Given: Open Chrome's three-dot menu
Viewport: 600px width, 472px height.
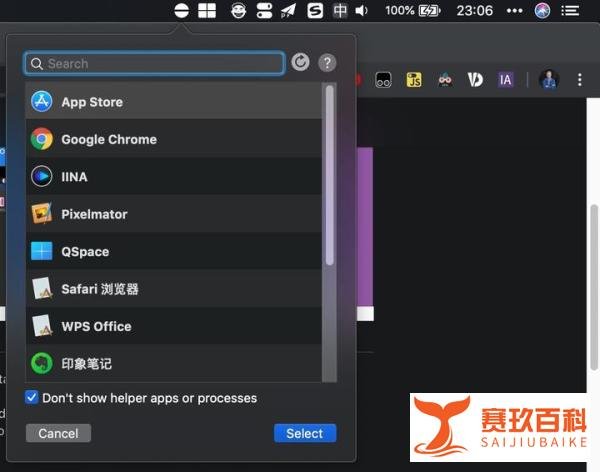Looking at the screenshot, I should pos(580,80).
